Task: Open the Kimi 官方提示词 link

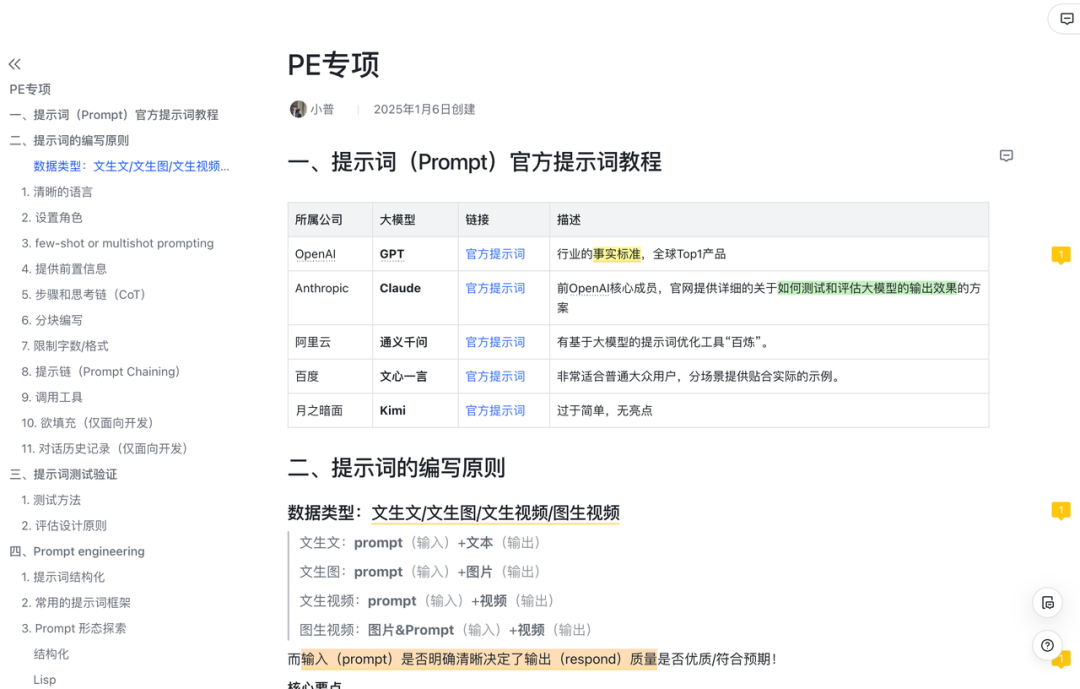Action: (x=495, y=410)
